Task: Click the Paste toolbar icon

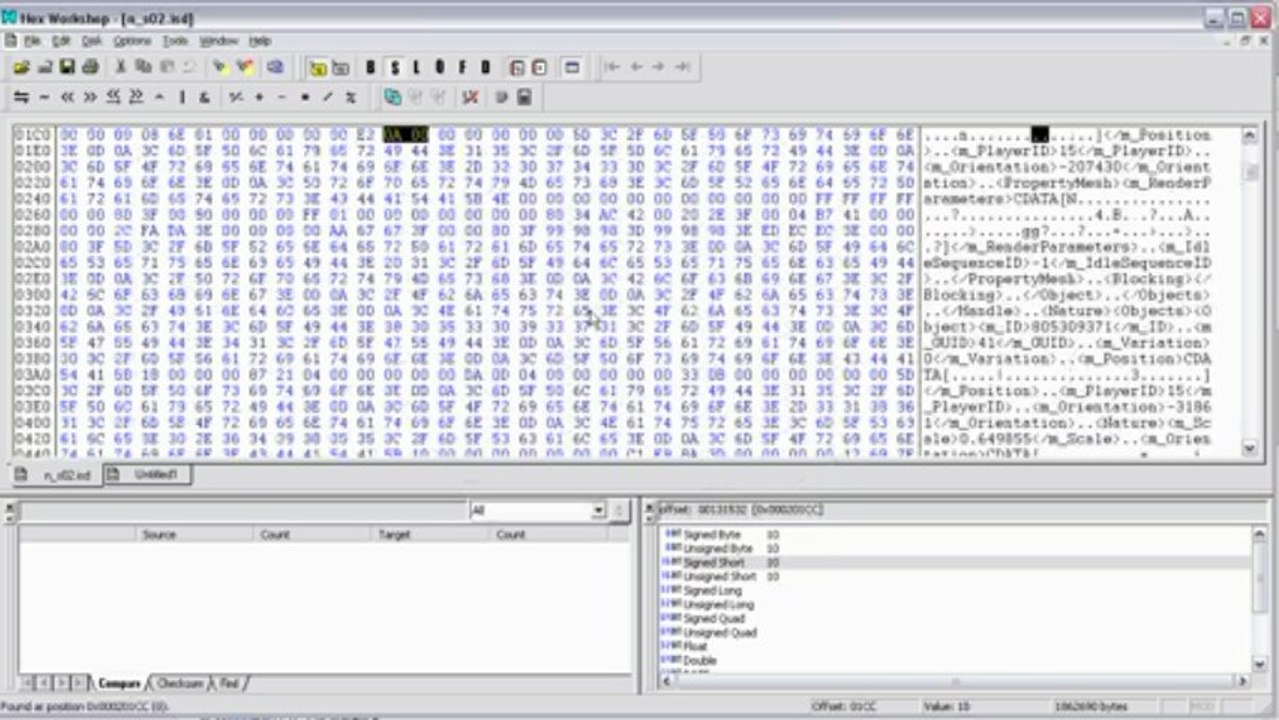Action: (166, 67)
